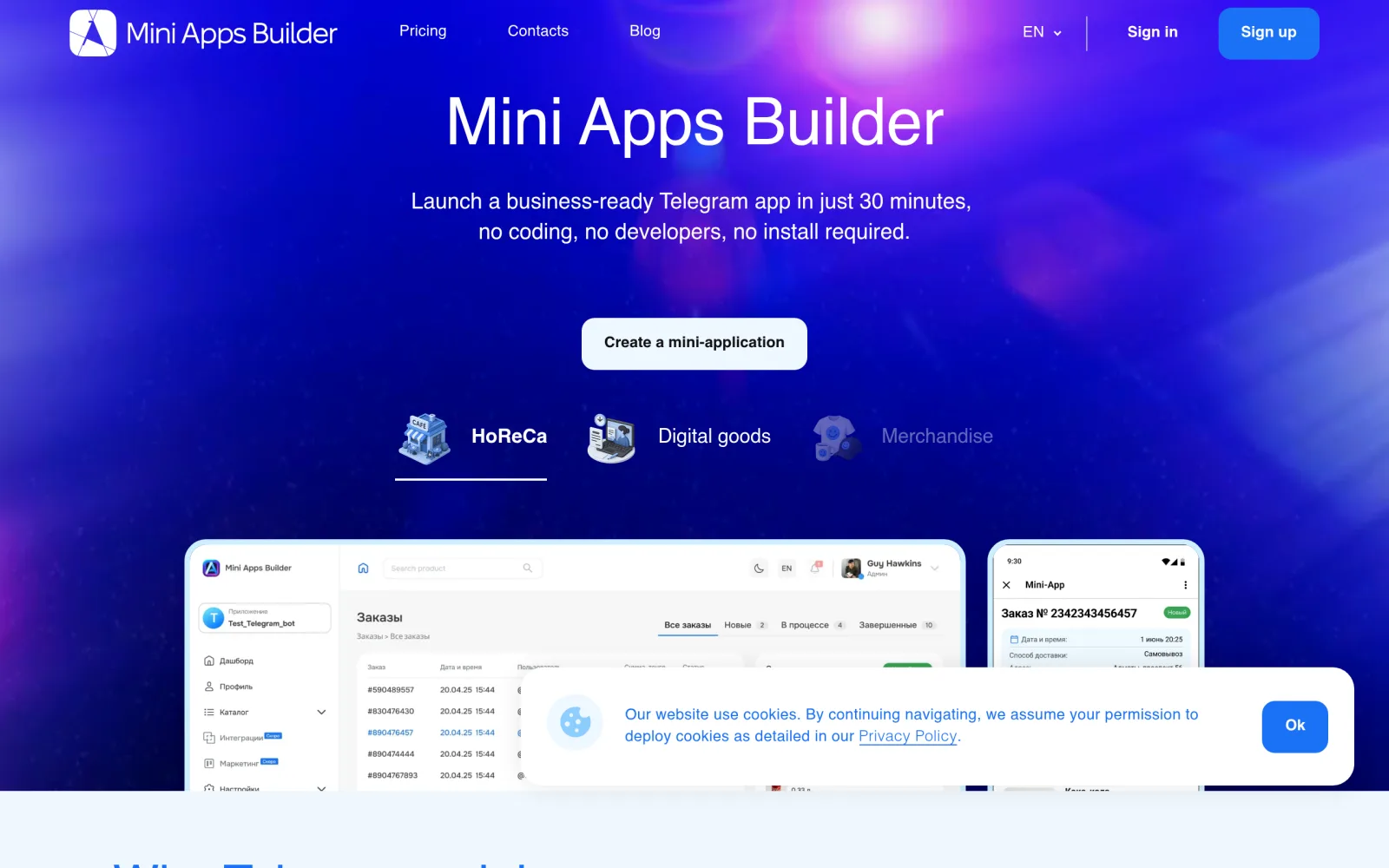Accept cookies with the Ok button
Screen dimensions: 1389x868
click(1294, 726)
